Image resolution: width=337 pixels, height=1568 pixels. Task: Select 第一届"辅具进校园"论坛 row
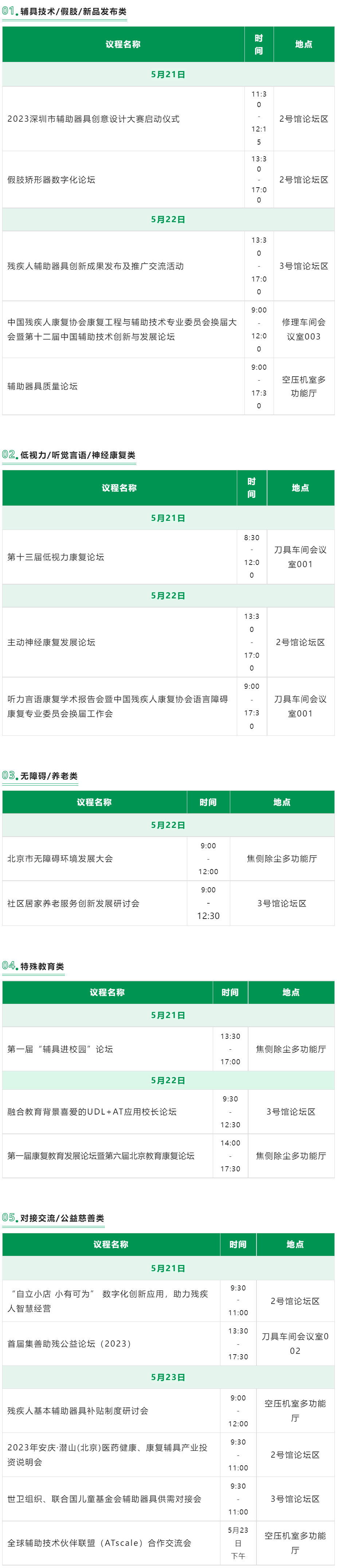[168, 1049]
